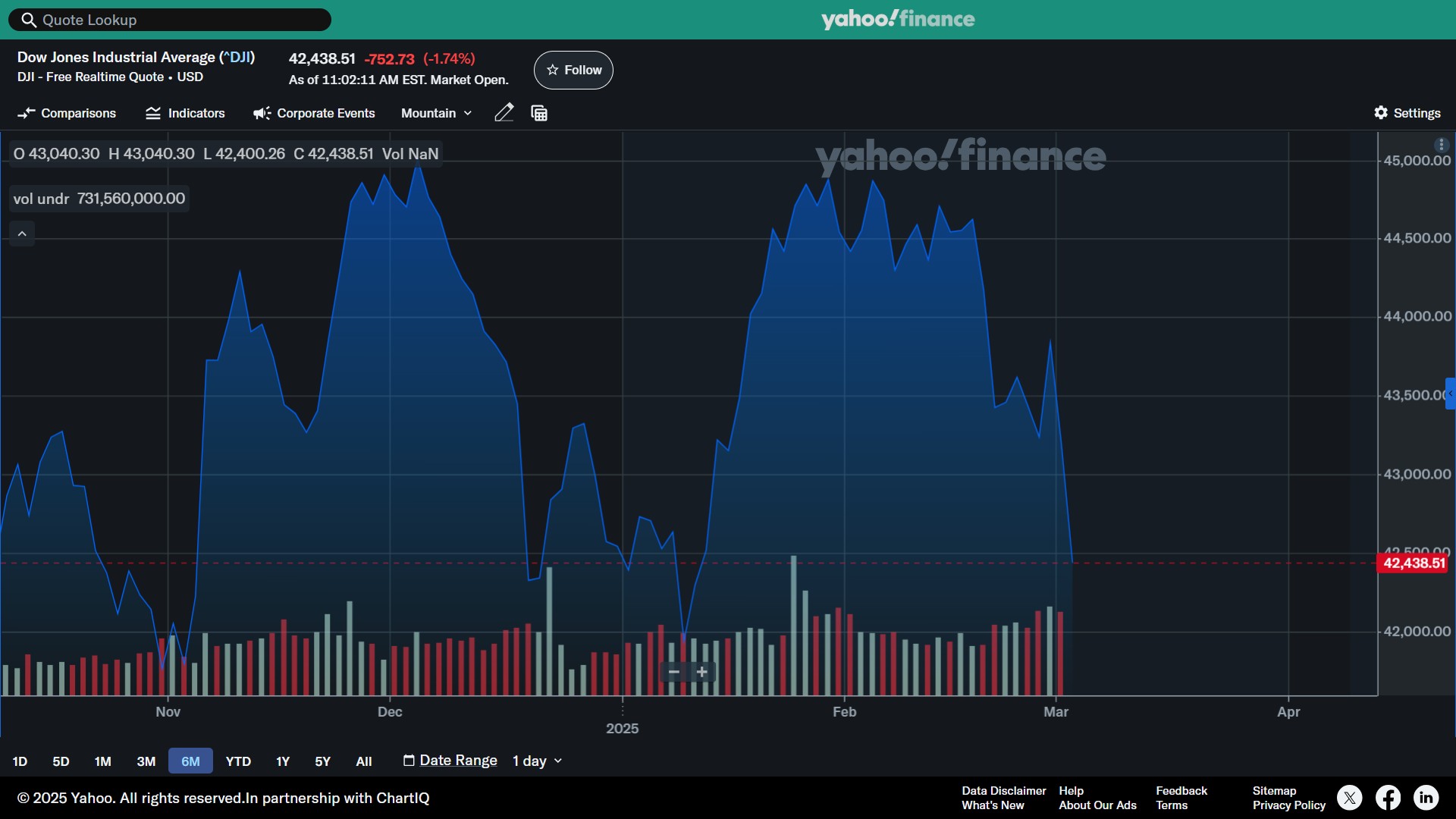Image resolution: width=1456 pixels, height=819 pixels.
Task: Open Yahoo Finance LinkedIn page
Action: (1426, 798)
